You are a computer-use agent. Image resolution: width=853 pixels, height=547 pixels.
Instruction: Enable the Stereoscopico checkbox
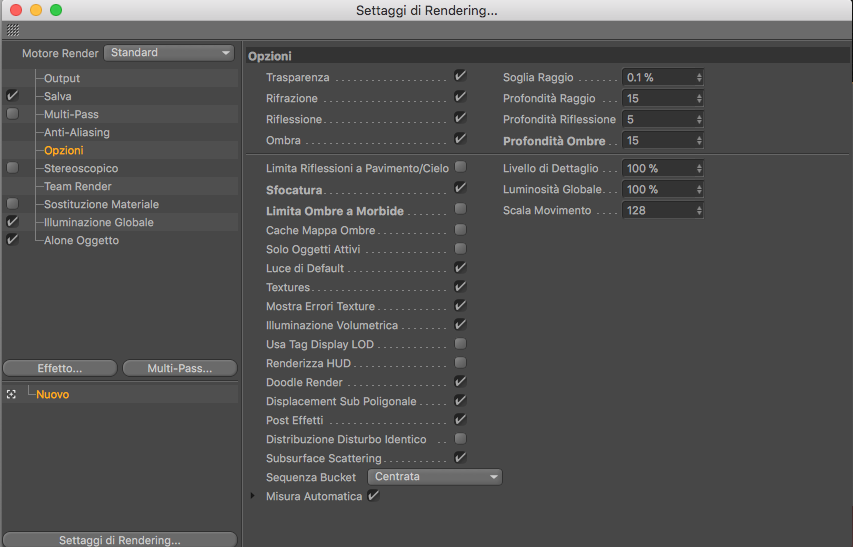[13, 167]
